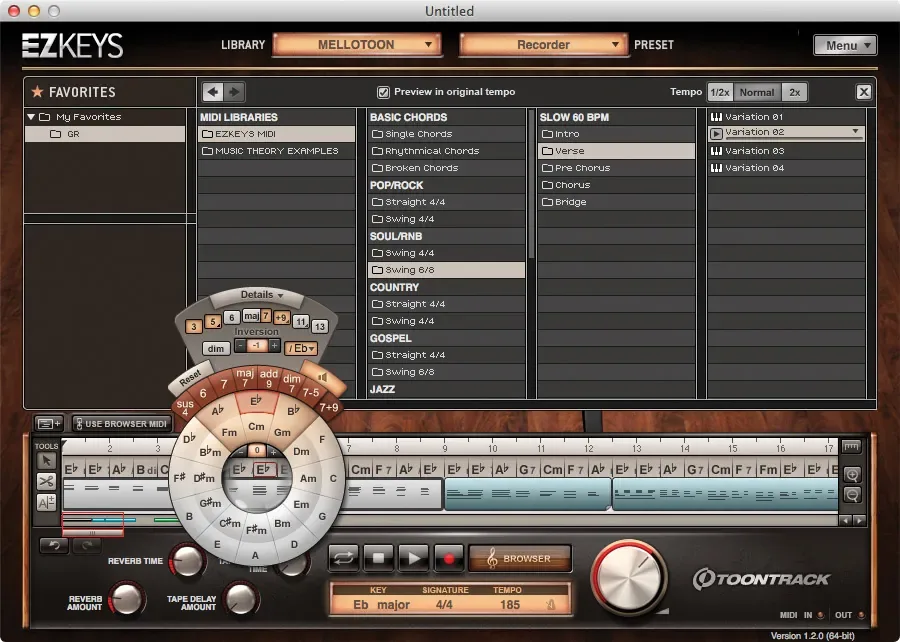Go back with the browser left arrow
The height and width of the screenshot is (642, 900).
(x=212, y=92)
